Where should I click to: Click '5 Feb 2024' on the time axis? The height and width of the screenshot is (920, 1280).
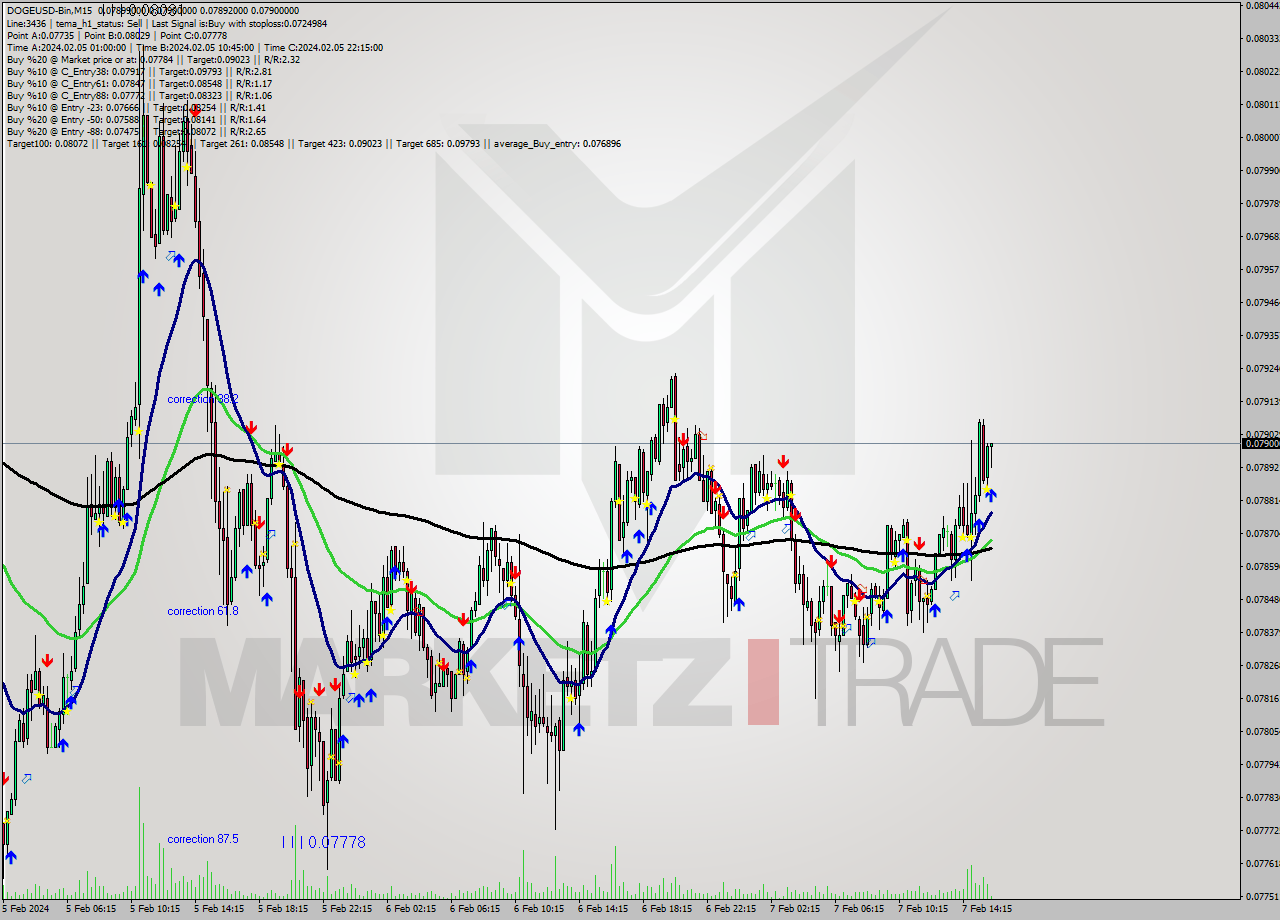pos(25,909)
